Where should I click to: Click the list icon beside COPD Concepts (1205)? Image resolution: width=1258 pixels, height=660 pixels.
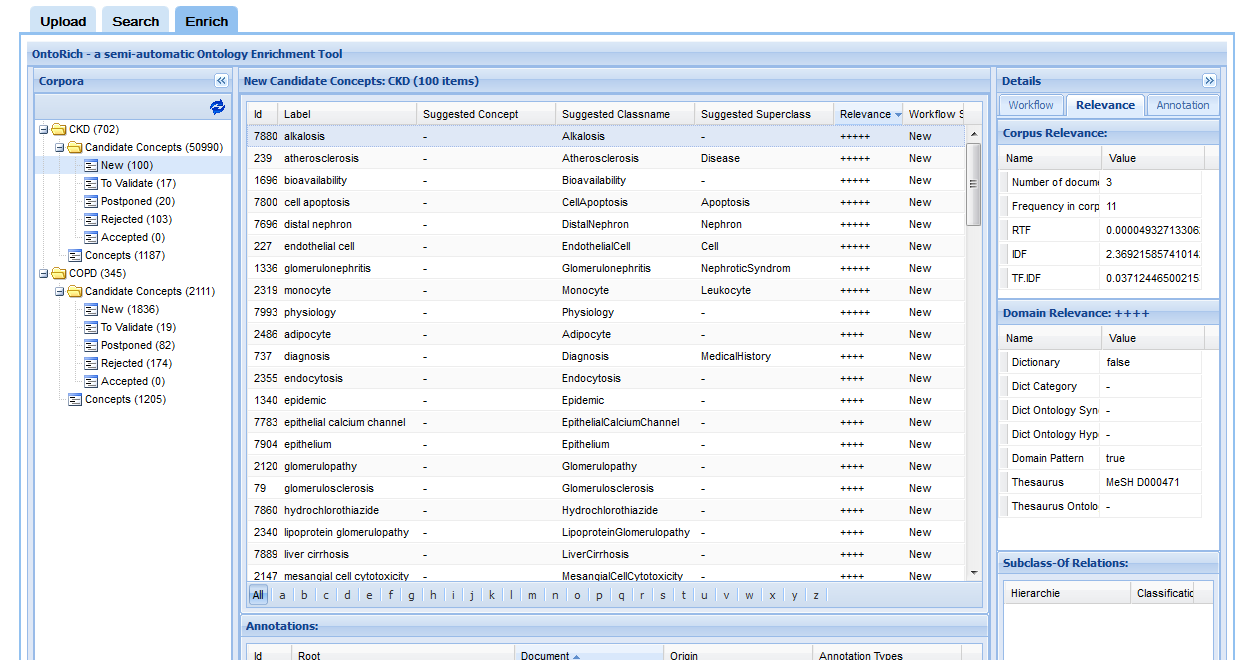pos(75,400)
